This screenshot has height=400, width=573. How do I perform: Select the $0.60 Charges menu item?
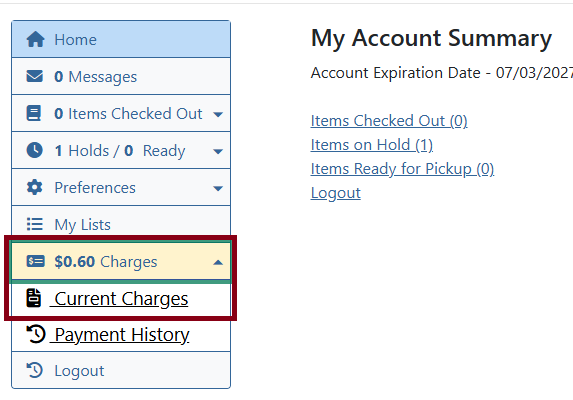tap(121, 262)
